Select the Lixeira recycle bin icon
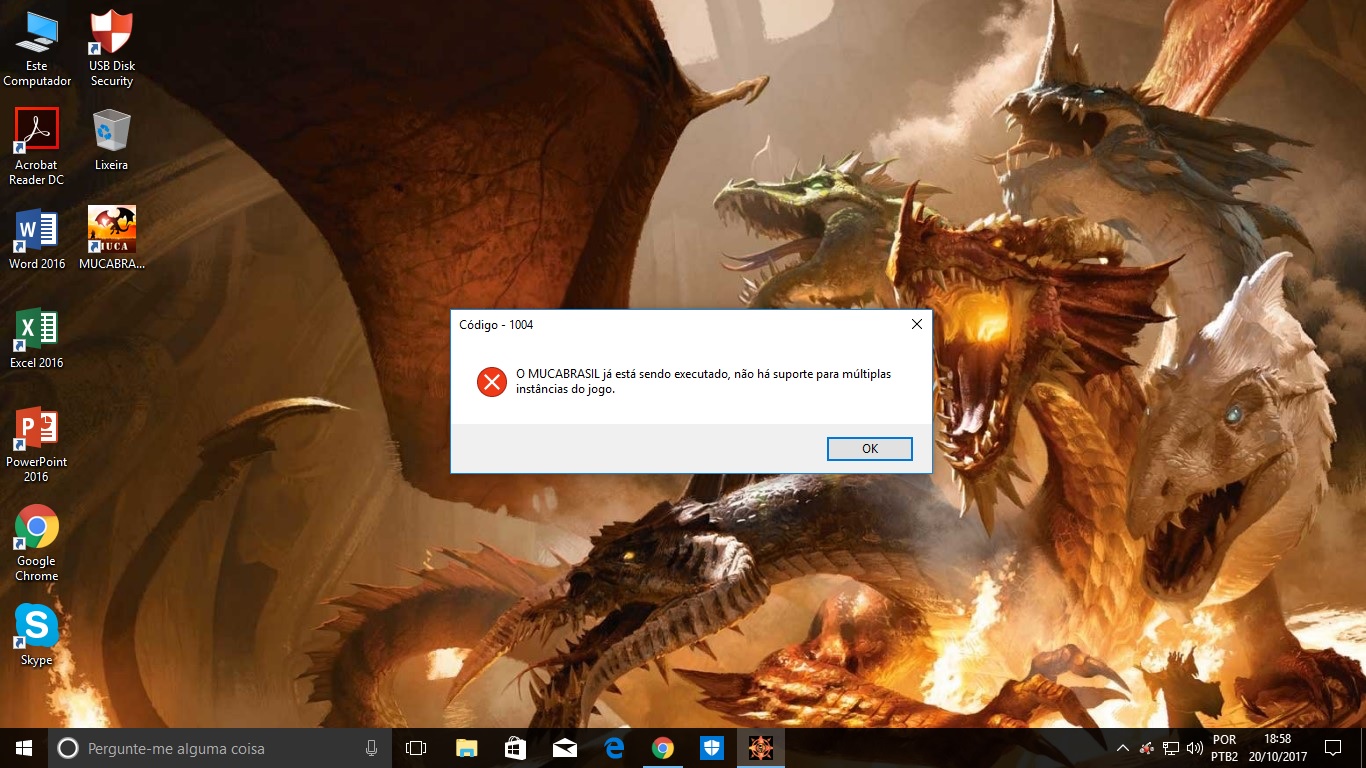The height and width of the screenshot is (768, 1366). (x=112, y=131)
